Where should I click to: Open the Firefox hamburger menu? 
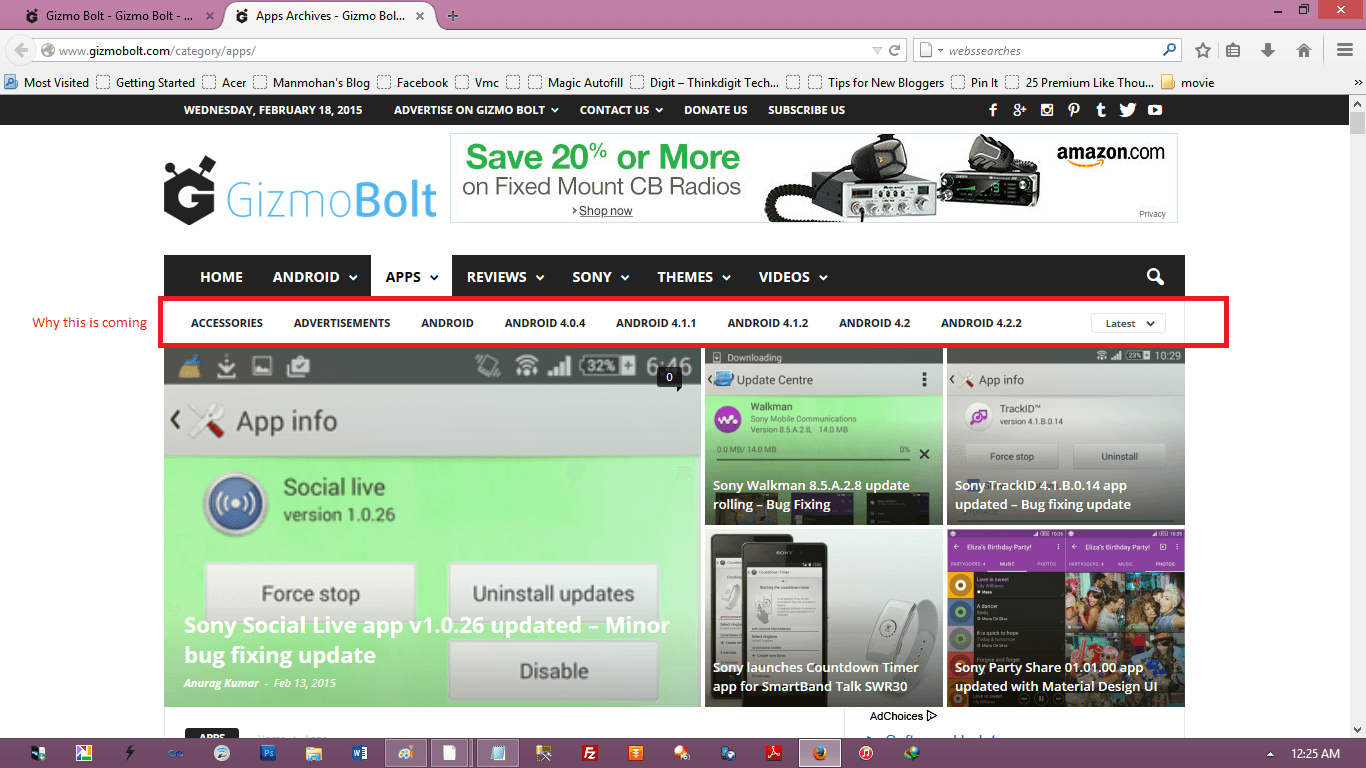coord(1346,50)
